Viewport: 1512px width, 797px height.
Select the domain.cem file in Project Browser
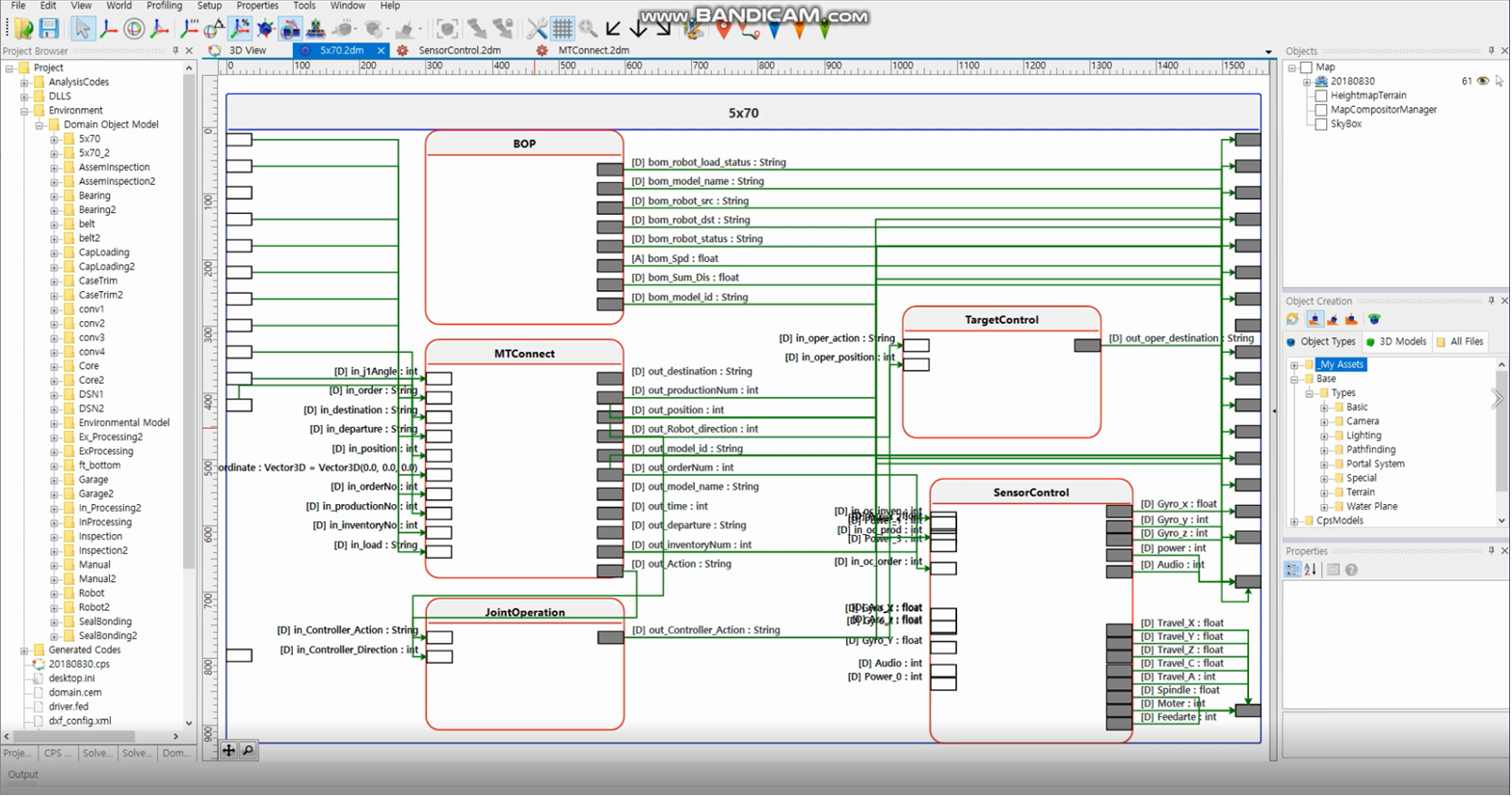pyautogui.click(x=75, y=693)
